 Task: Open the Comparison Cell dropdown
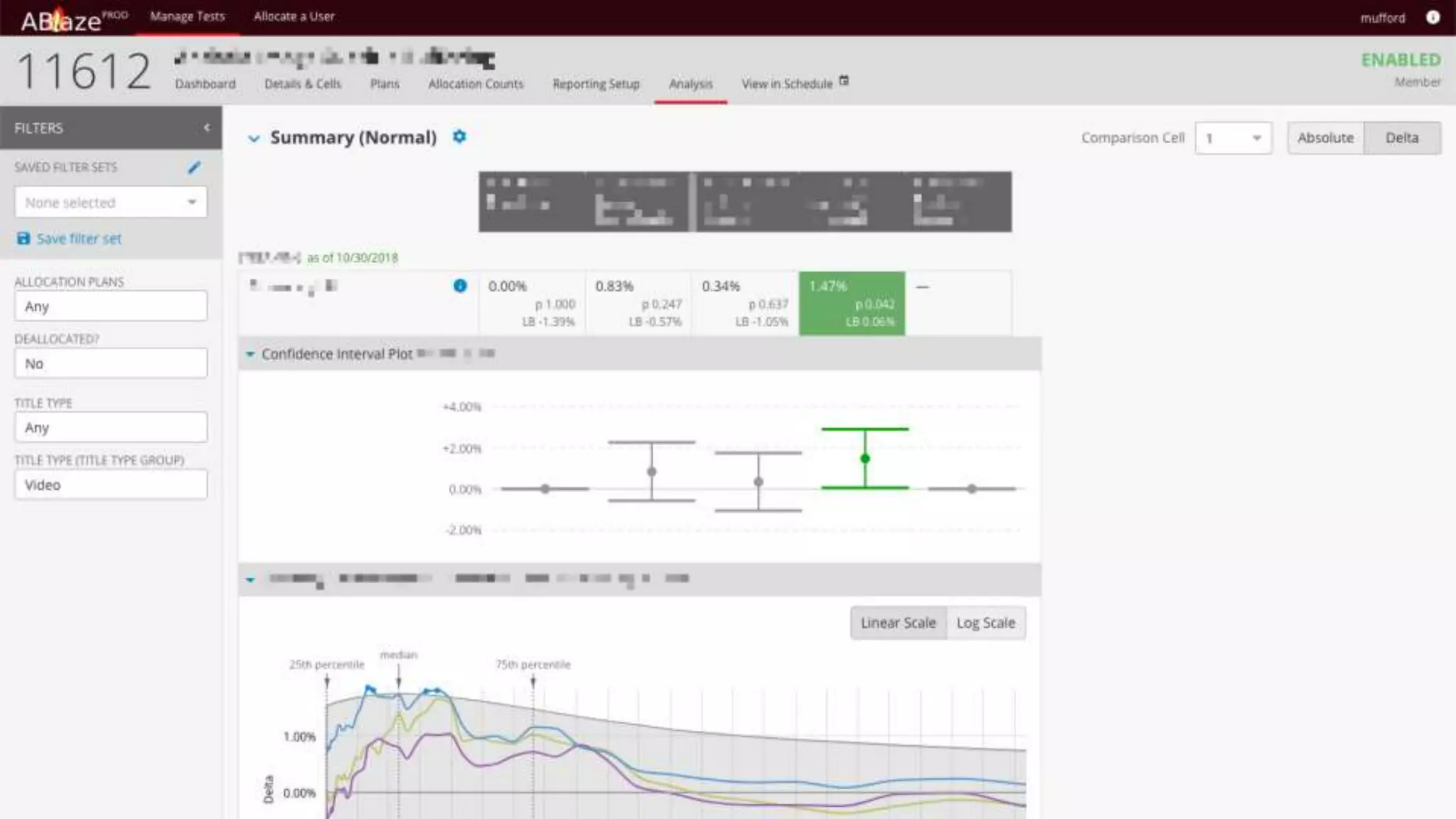click(1233, 138)
